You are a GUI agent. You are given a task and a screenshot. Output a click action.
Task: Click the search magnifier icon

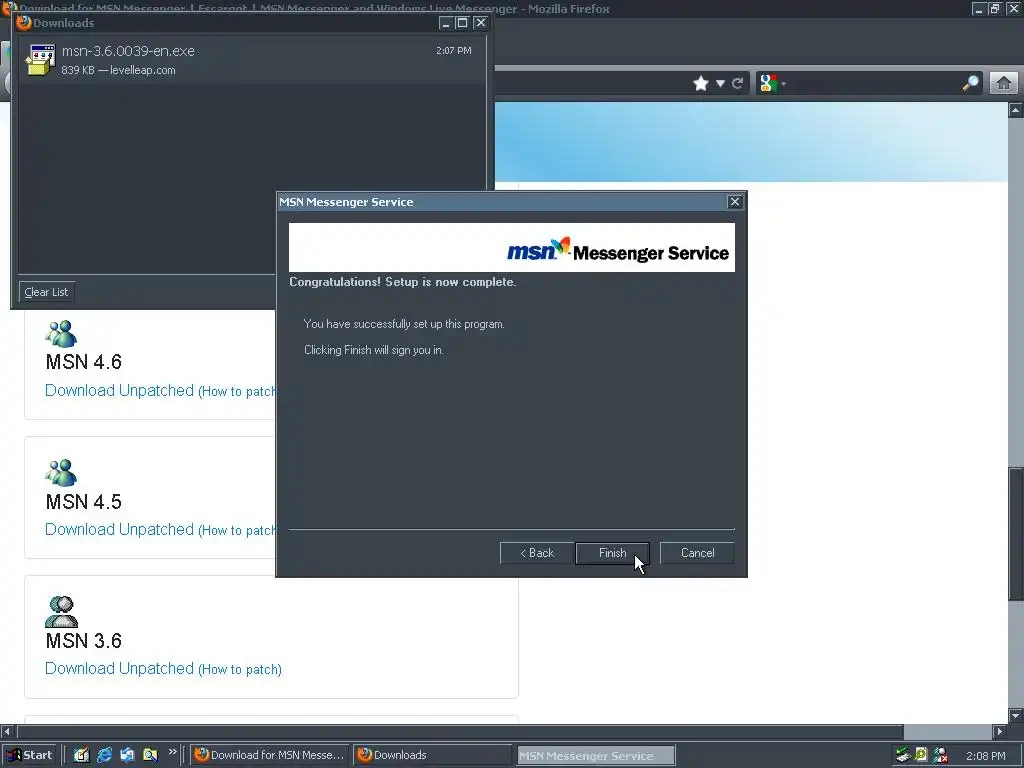click(970, 84)
